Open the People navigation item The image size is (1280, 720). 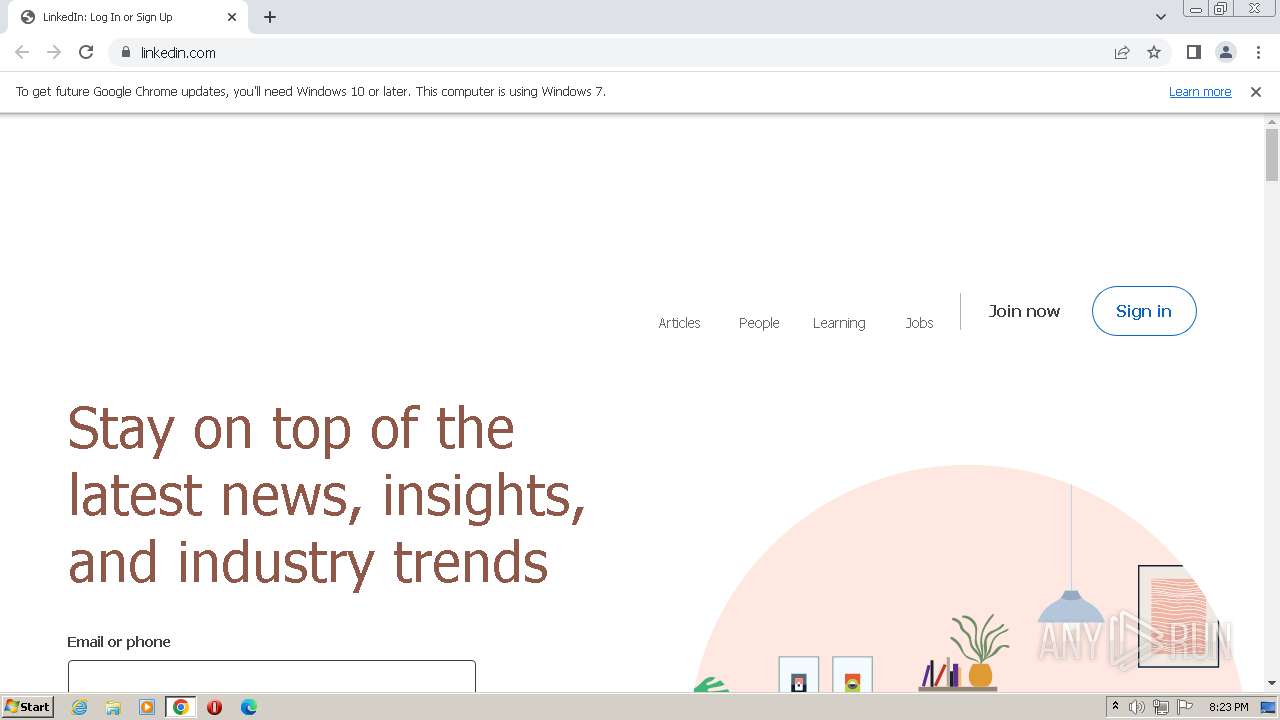tap(759, 323)
